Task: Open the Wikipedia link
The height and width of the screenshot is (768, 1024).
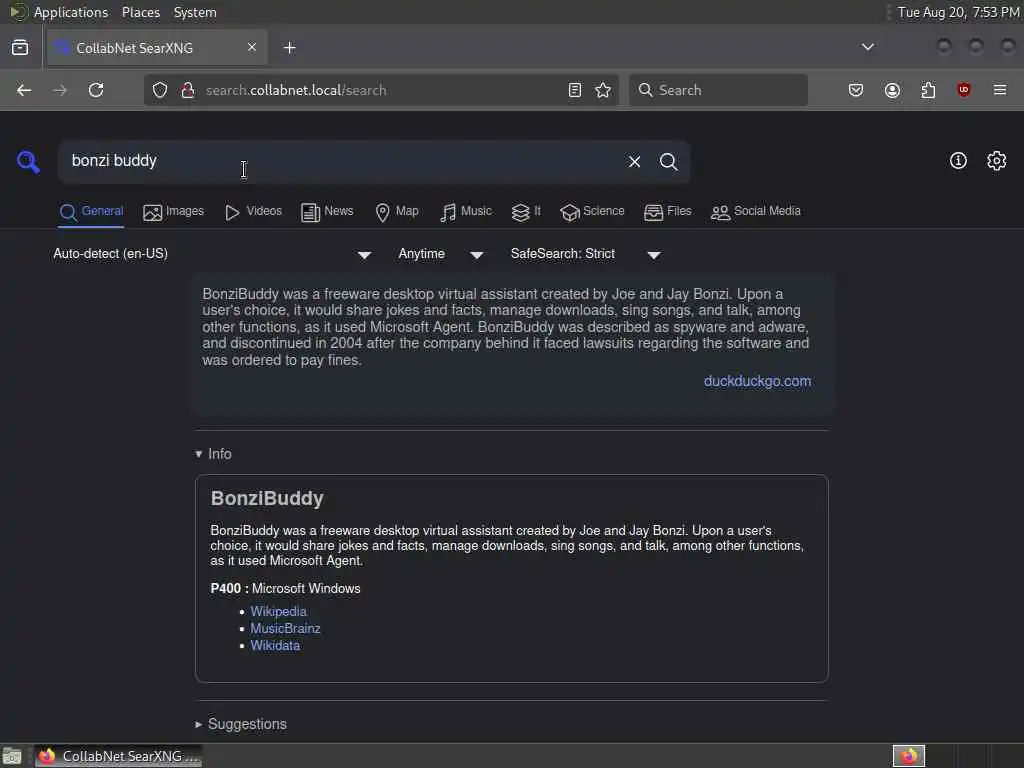Action: (x=278, y=612)
